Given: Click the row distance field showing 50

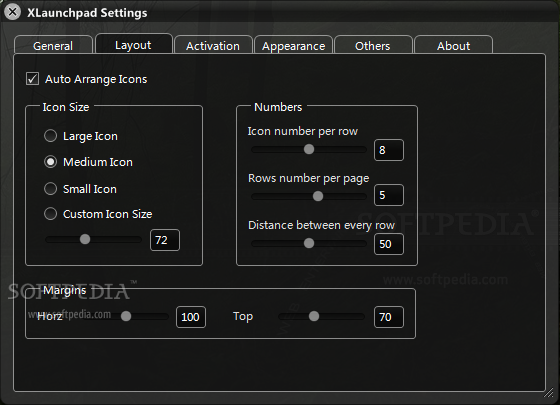Looking at the screenshot, I should pyautogui.click(x=389, y=244).
